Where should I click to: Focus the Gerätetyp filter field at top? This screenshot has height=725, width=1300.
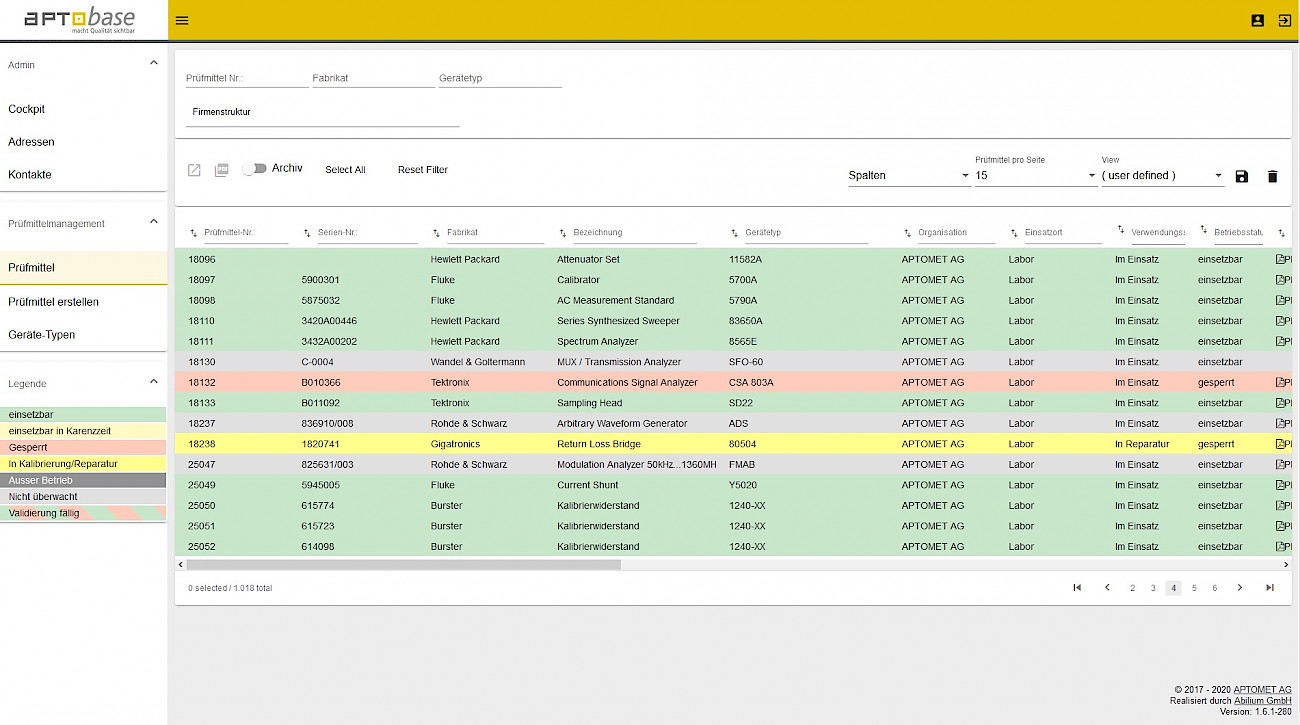click(500, 78)
